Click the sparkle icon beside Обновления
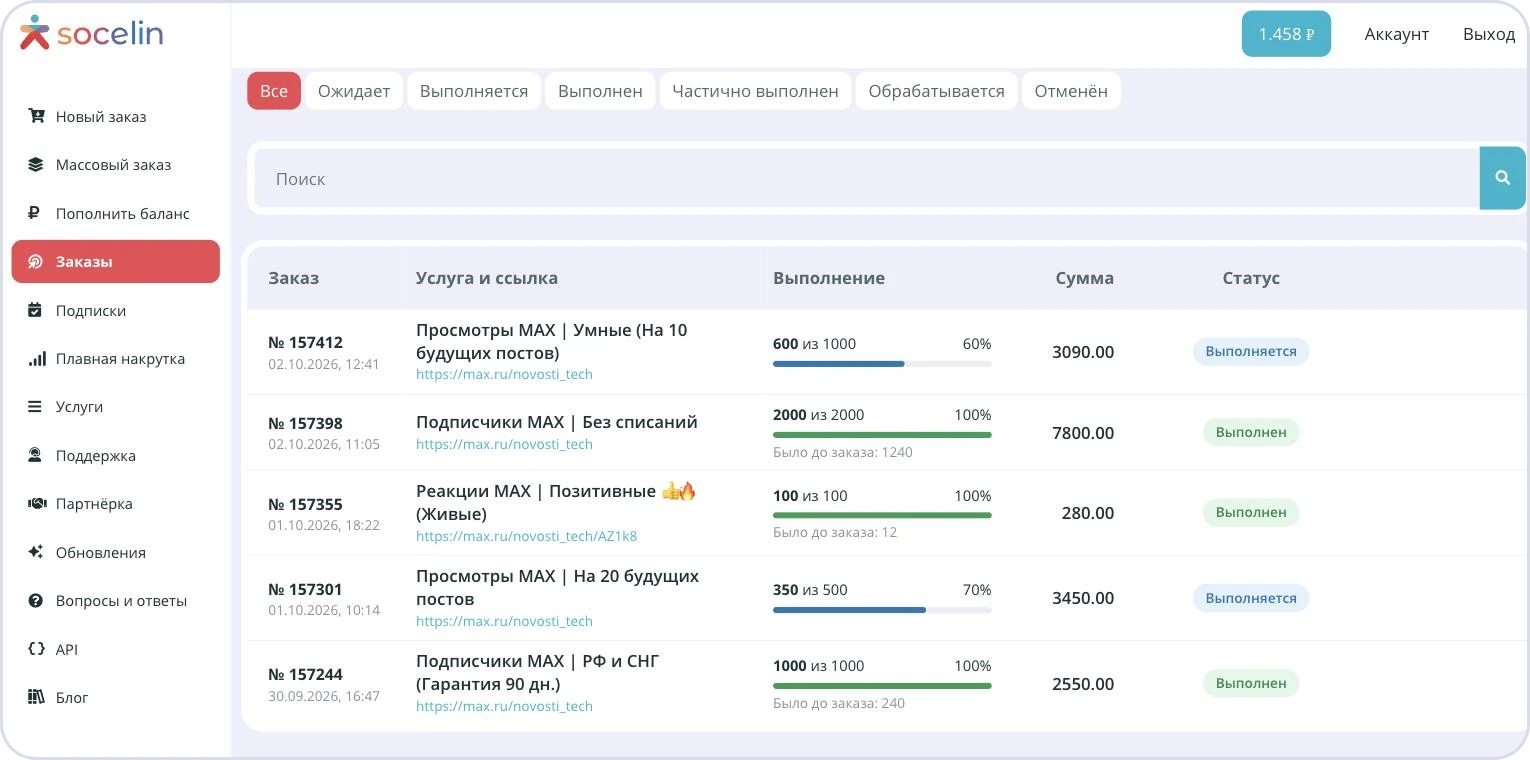Viewport: 1530px width, 760px height. (36, 552)
